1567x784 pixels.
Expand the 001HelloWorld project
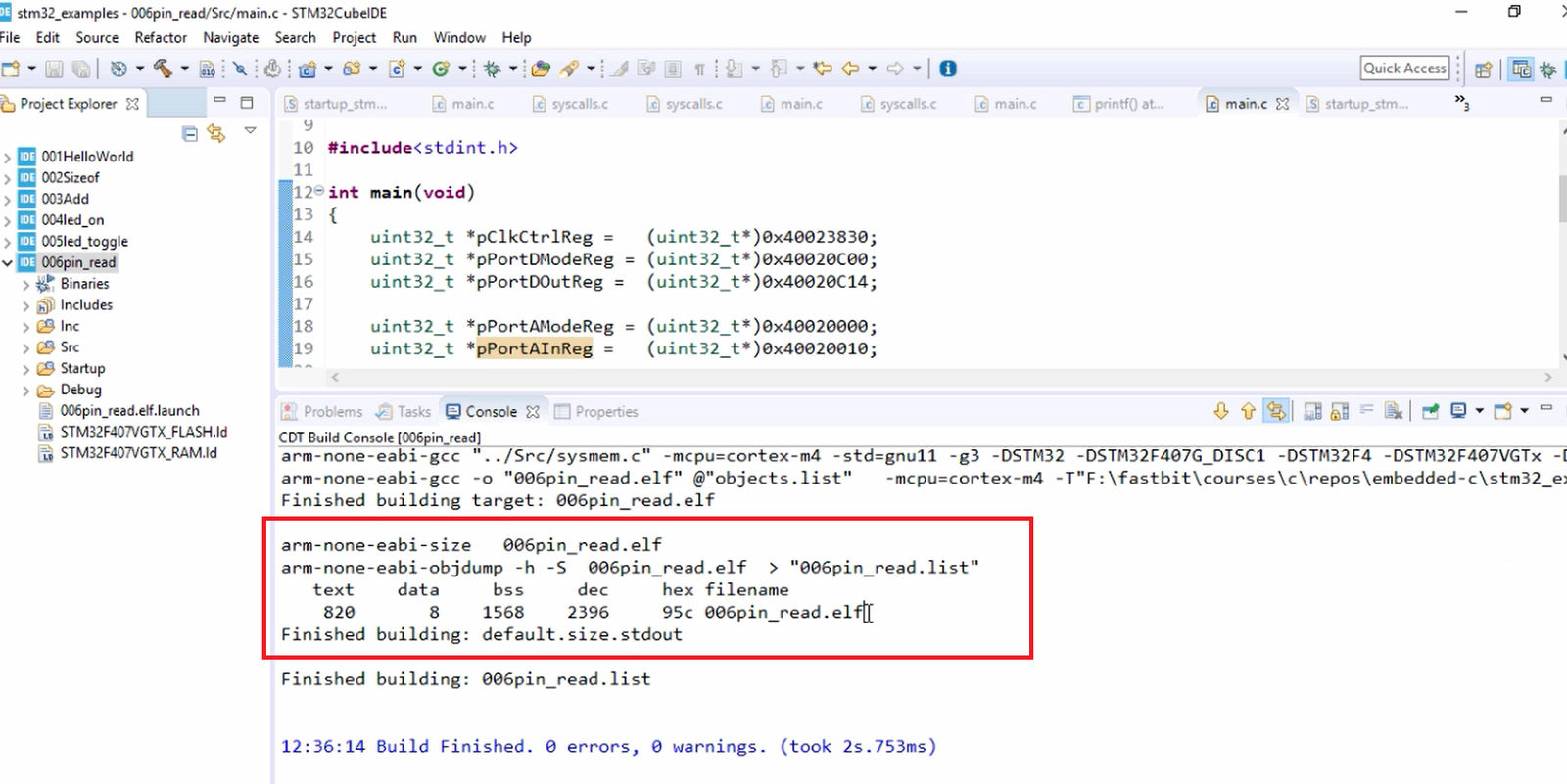[x=7, y=157]
